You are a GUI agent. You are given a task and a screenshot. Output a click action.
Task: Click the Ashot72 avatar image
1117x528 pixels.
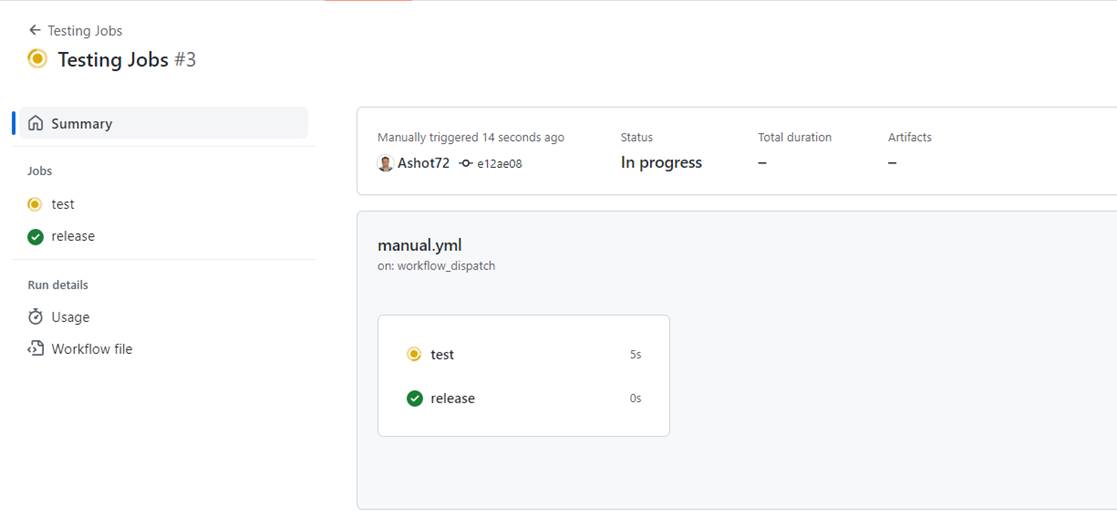(x=385, y=163)
